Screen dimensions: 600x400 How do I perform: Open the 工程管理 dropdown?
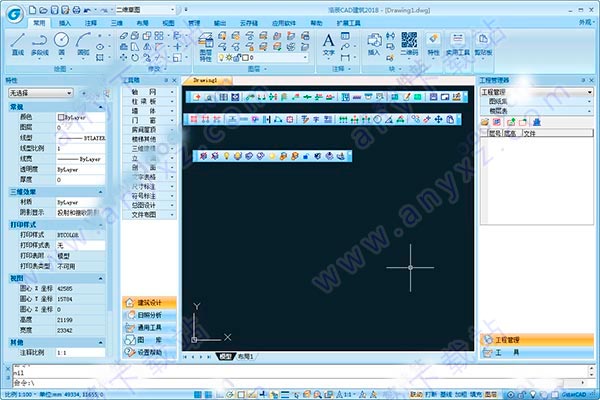point(536,92)
